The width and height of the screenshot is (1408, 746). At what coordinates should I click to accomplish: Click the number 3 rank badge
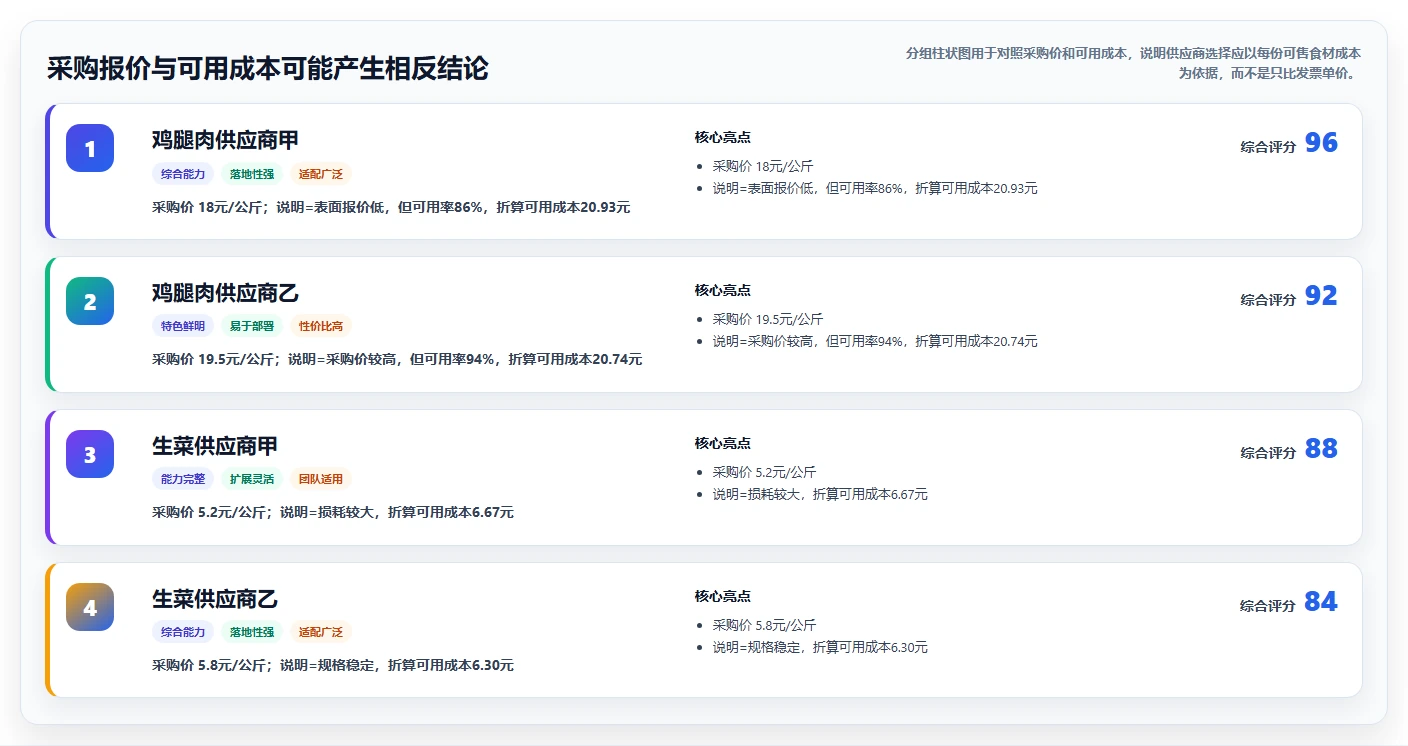(90, 454)
